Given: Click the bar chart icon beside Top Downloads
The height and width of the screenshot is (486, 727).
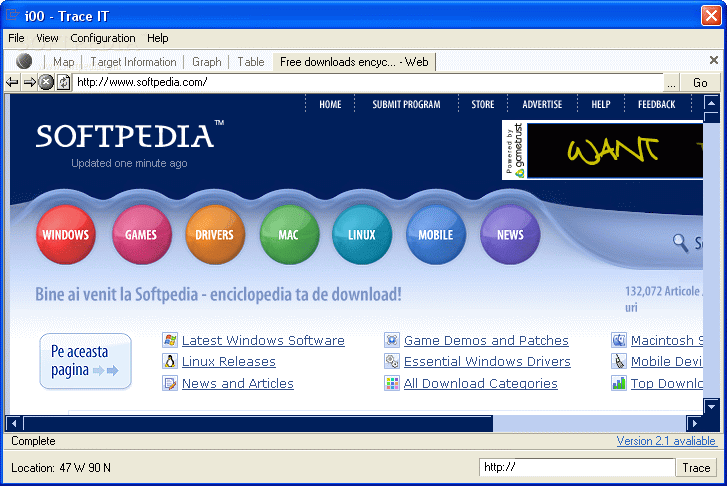Looking at the screenshot, I should point(619,383).
